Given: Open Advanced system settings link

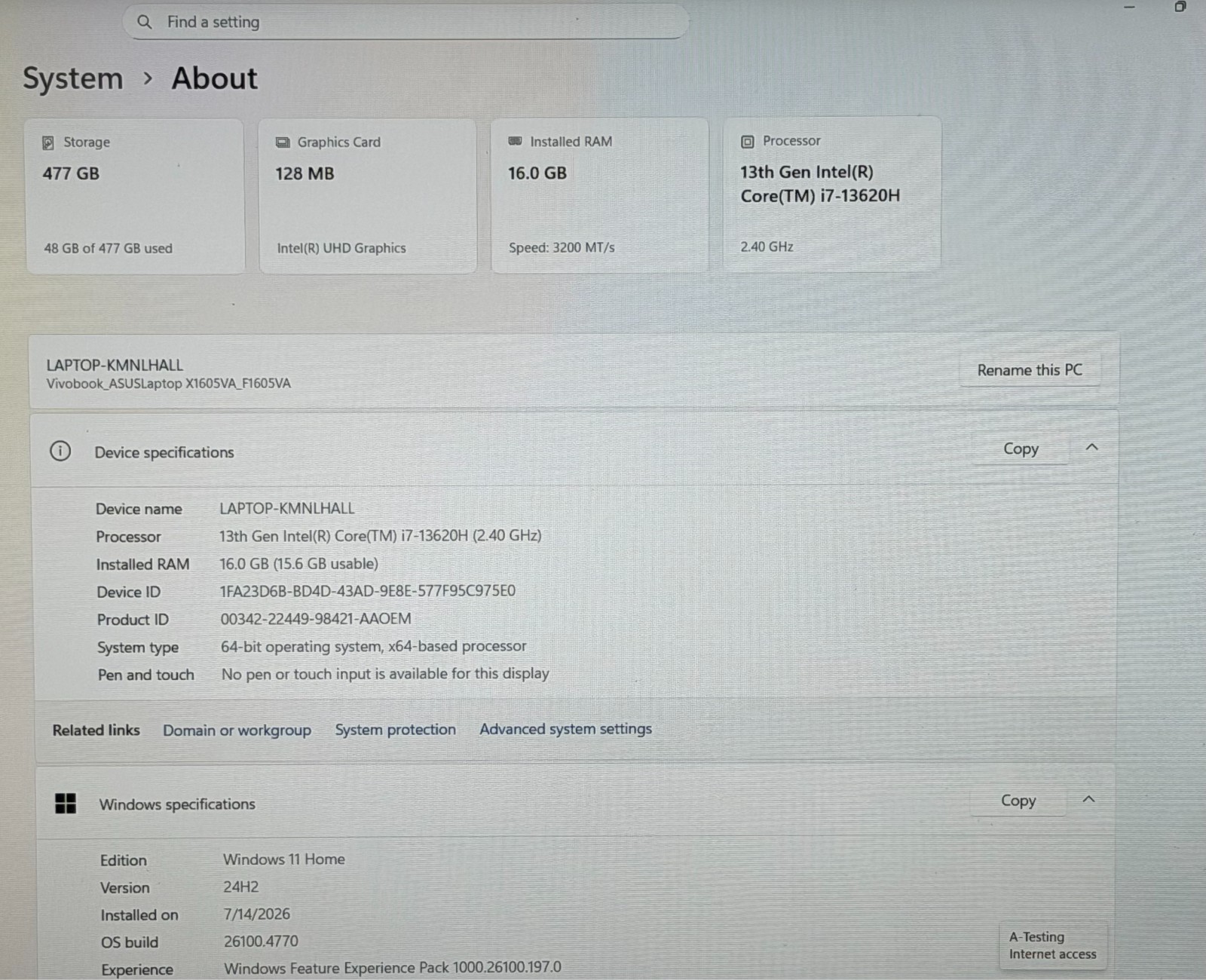Looking at the screenshot, I should (565, 729).
